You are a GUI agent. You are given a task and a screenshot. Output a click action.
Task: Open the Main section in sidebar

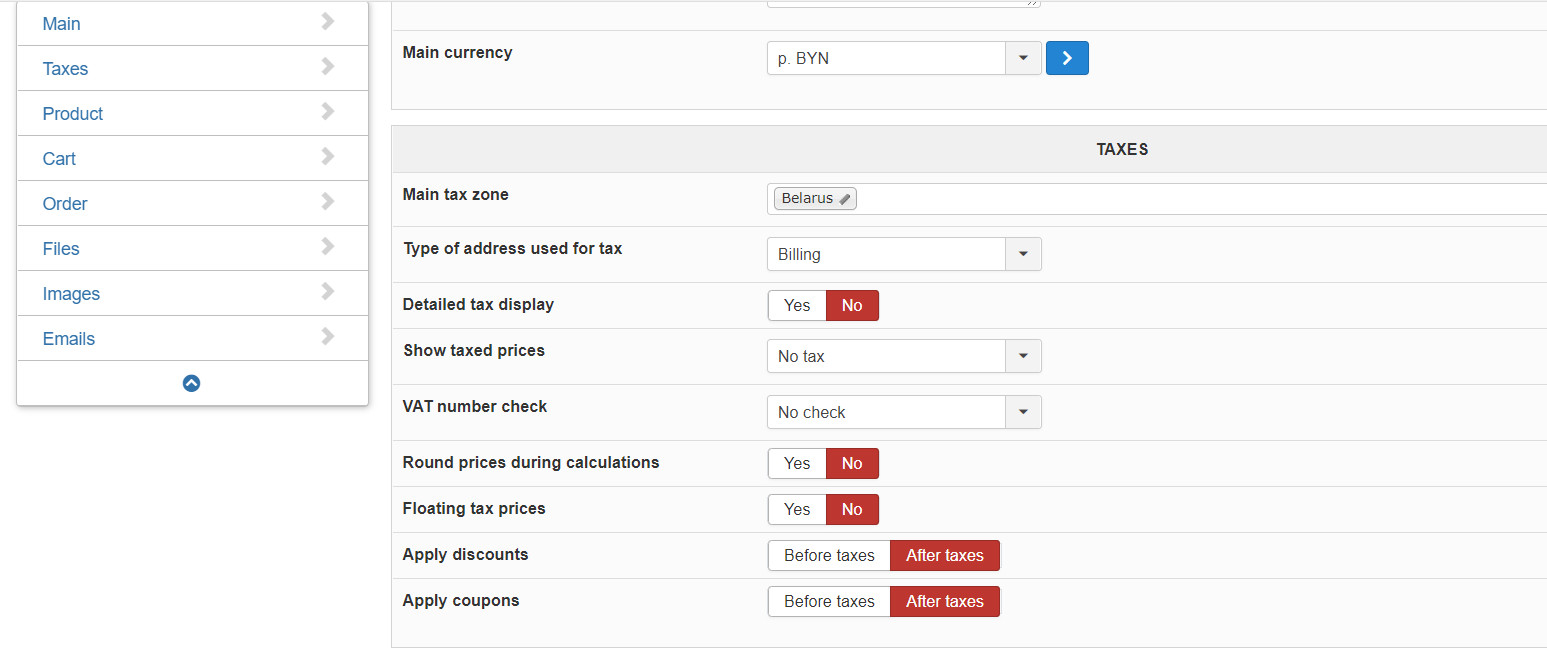[62, 23]
